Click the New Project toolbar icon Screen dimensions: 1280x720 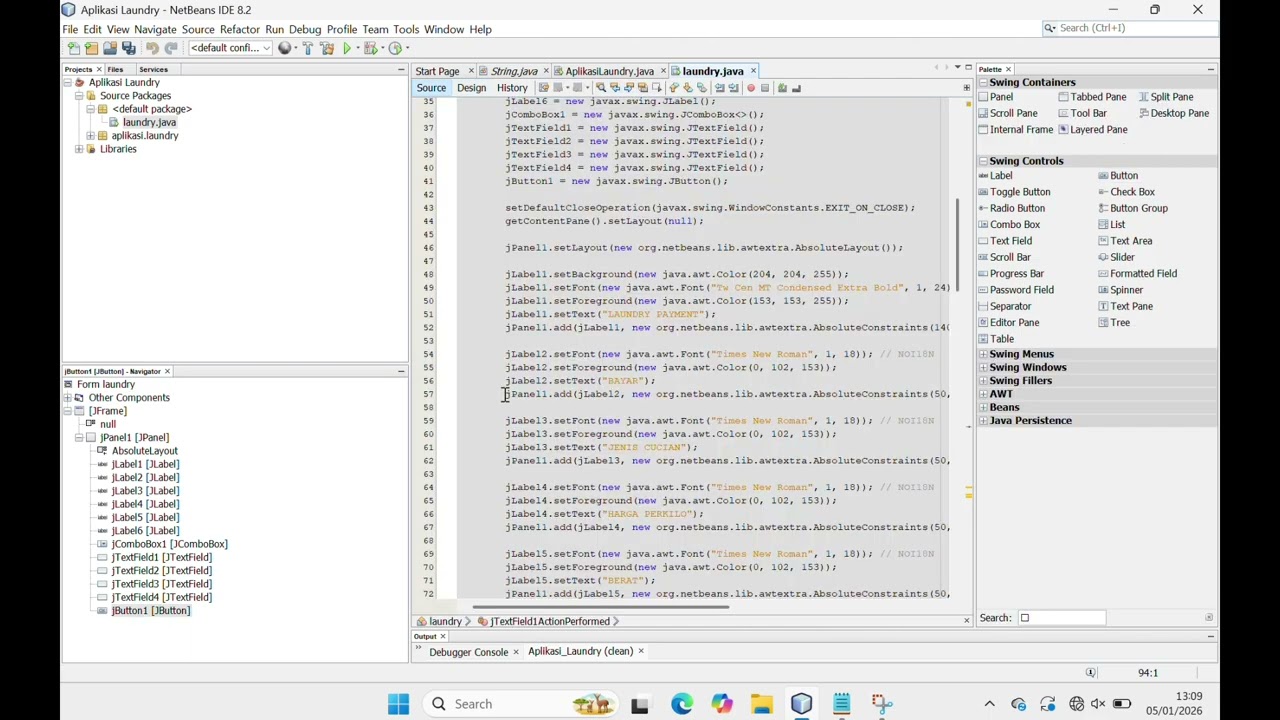pos(91,48)
